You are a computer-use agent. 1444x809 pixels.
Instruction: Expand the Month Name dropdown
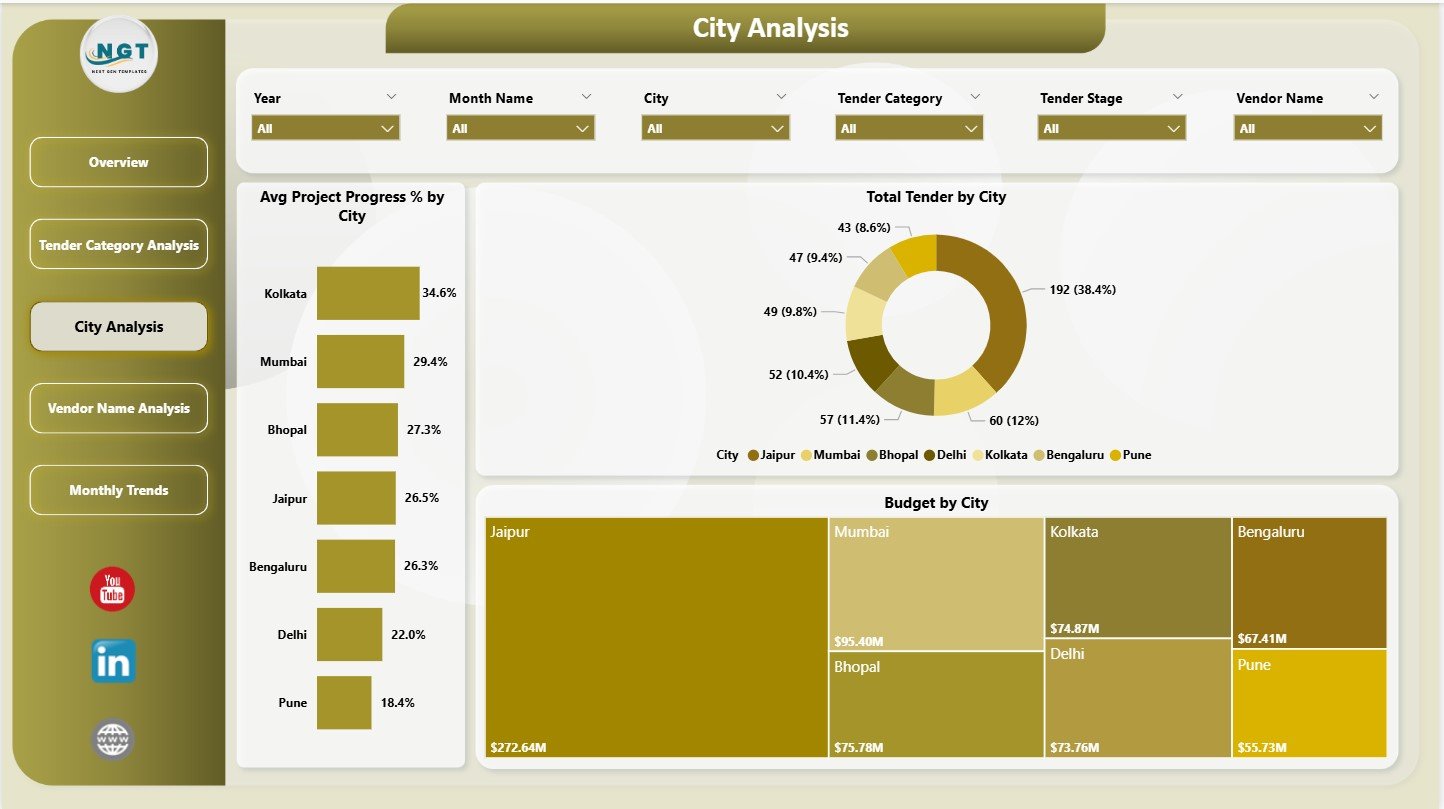521,128
